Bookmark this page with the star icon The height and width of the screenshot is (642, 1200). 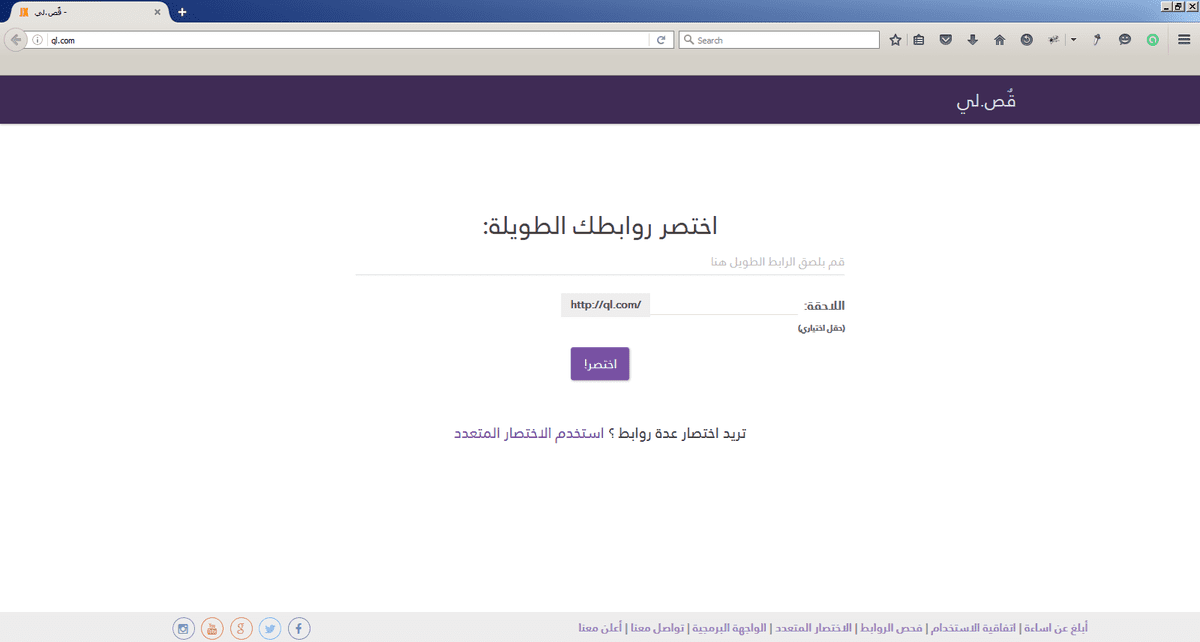point(895,40)
